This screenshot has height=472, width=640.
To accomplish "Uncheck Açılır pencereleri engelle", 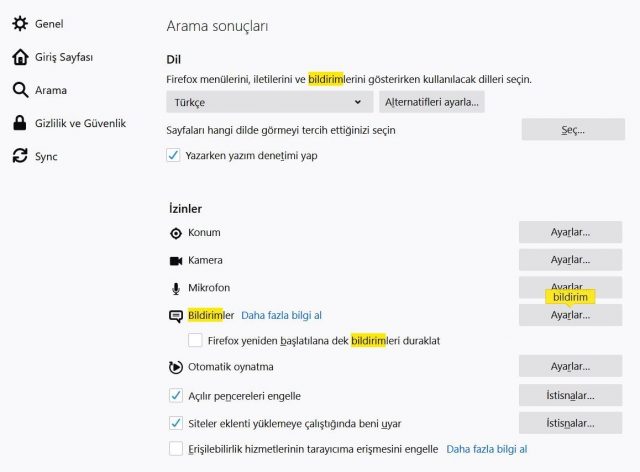I will point(176,395).
